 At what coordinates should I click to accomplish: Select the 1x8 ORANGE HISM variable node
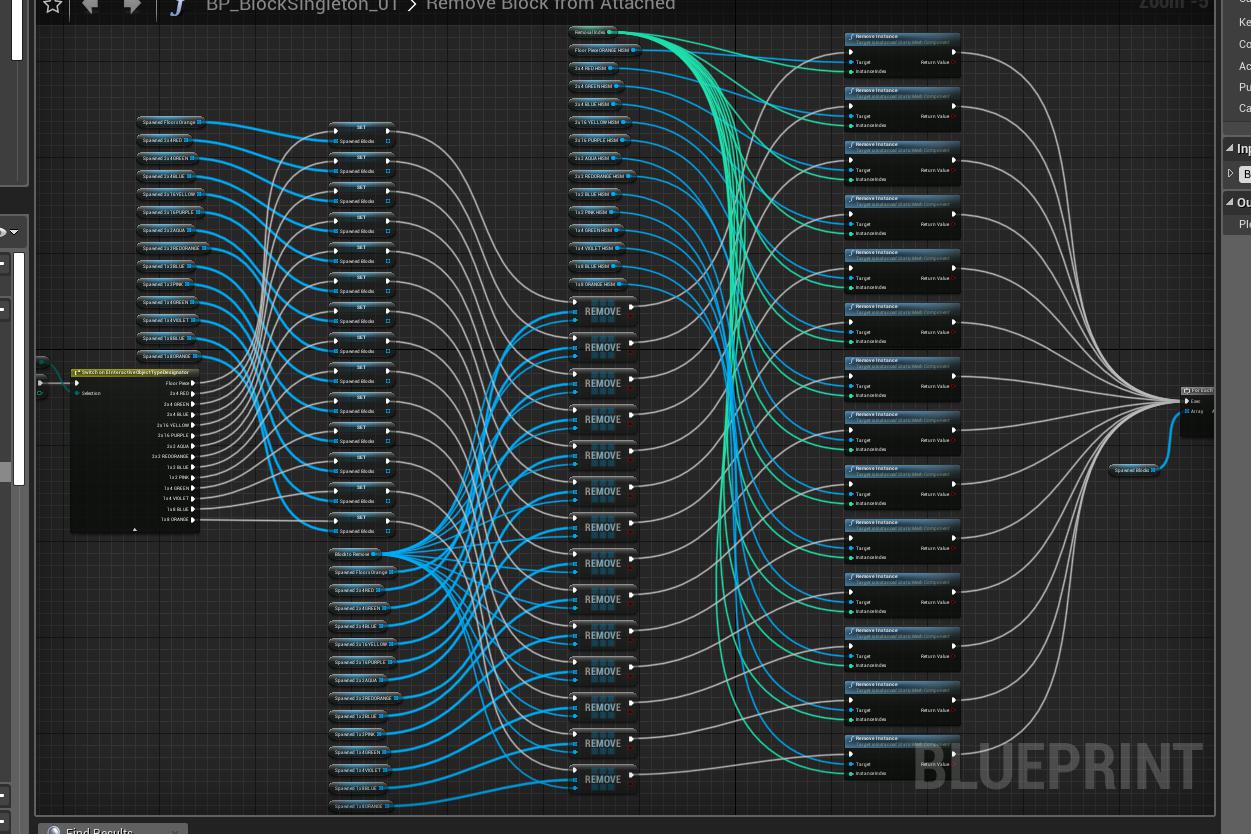[x=597, y=284]
